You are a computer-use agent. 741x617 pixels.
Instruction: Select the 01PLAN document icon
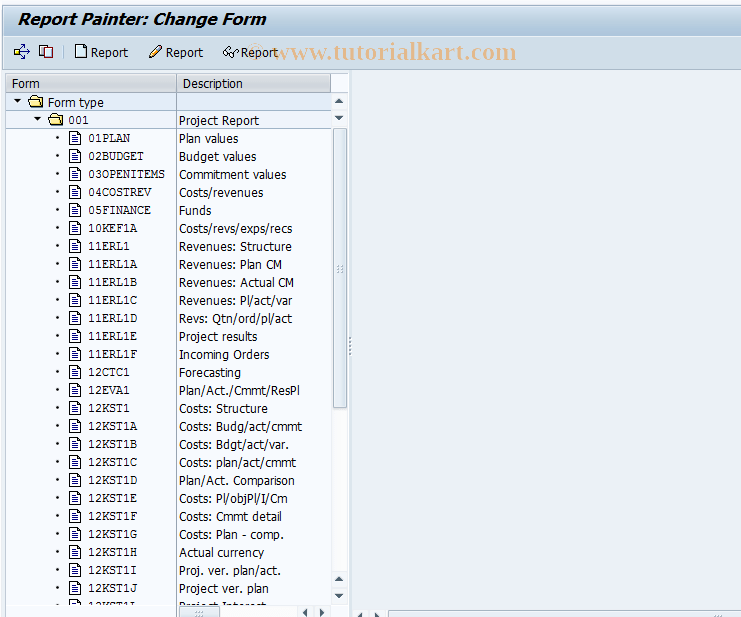pos(75,138)
